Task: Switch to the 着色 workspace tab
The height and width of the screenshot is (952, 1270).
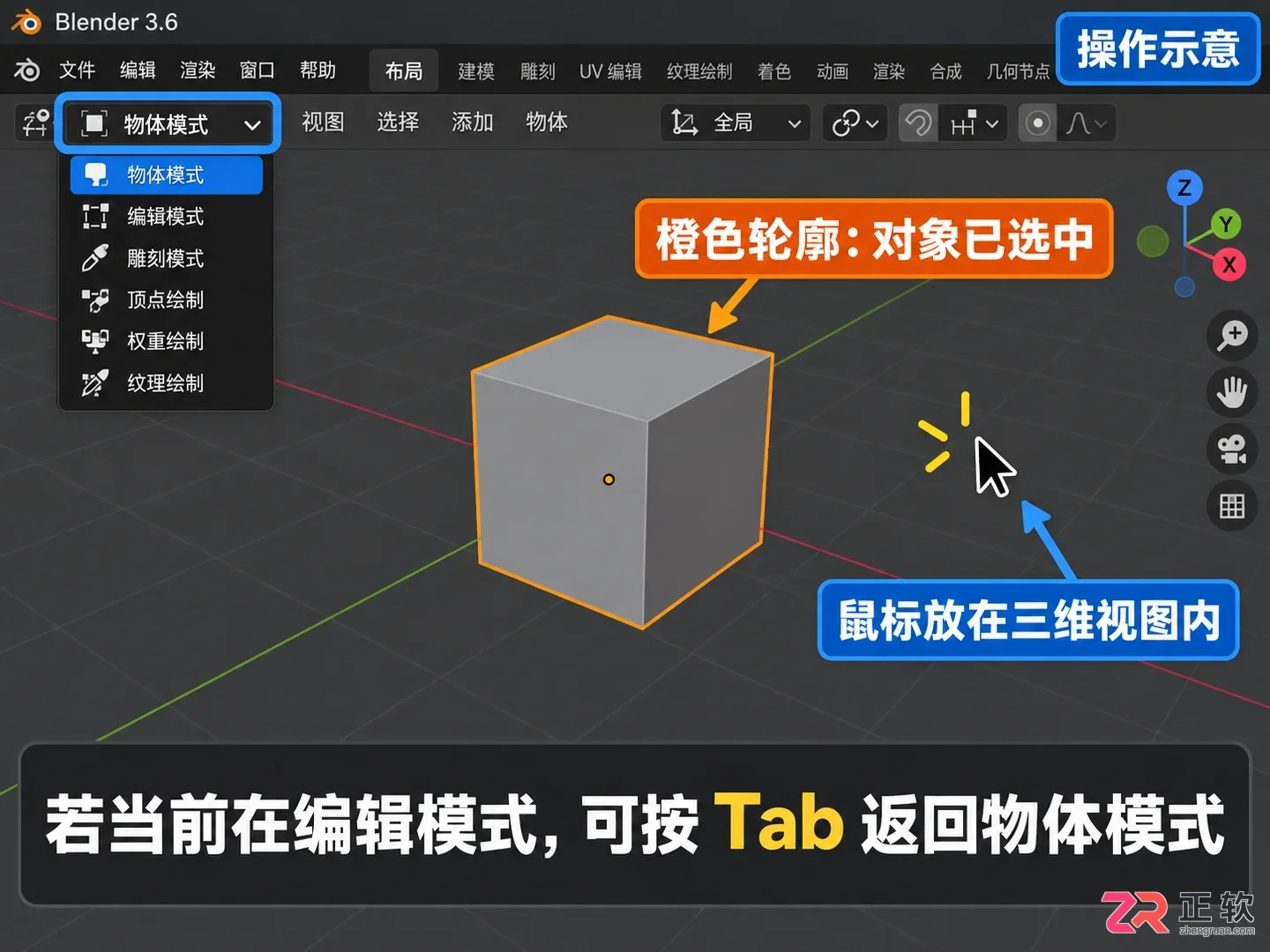Action: coord(774,71)
